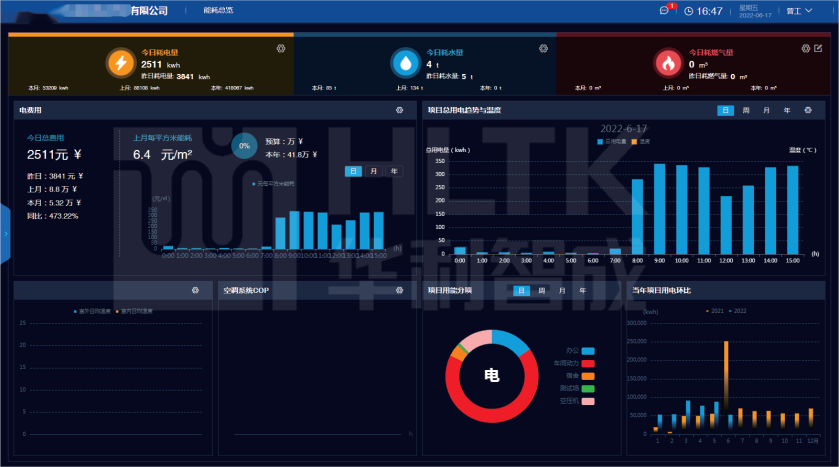
Task: Expand the user account dropdown at top right
Action: tap(797, 11)
